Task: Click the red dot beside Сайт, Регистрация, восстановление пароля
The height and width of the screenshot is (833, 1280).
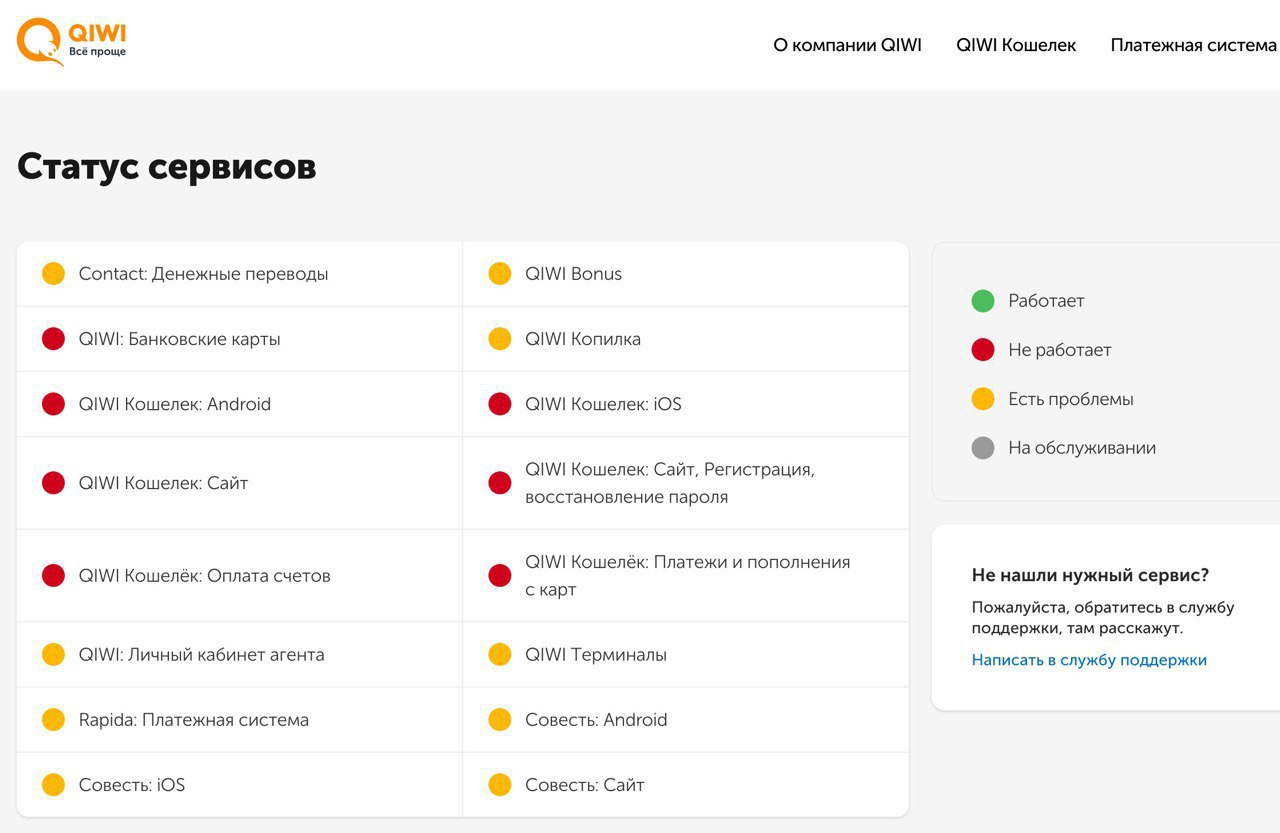Action: pyautogui.click(x=500, y=483)
